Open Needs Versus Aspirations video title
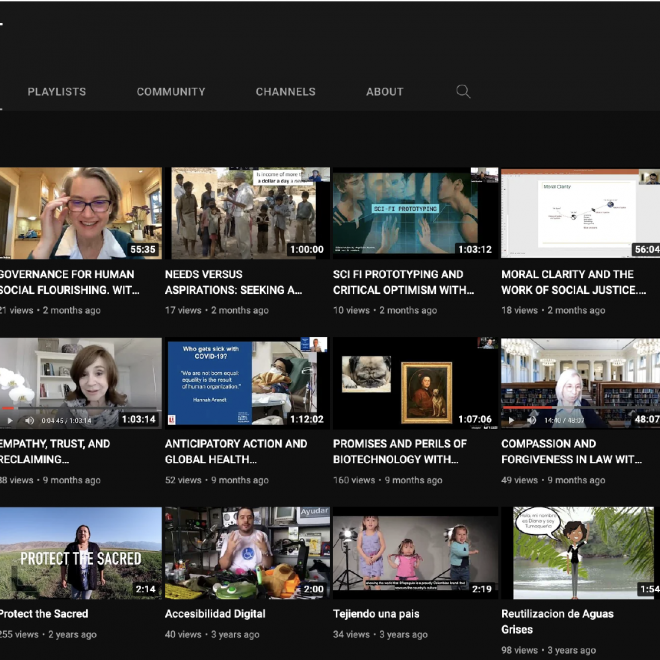Viewport: 660px width, 660px height. (233, 282)
